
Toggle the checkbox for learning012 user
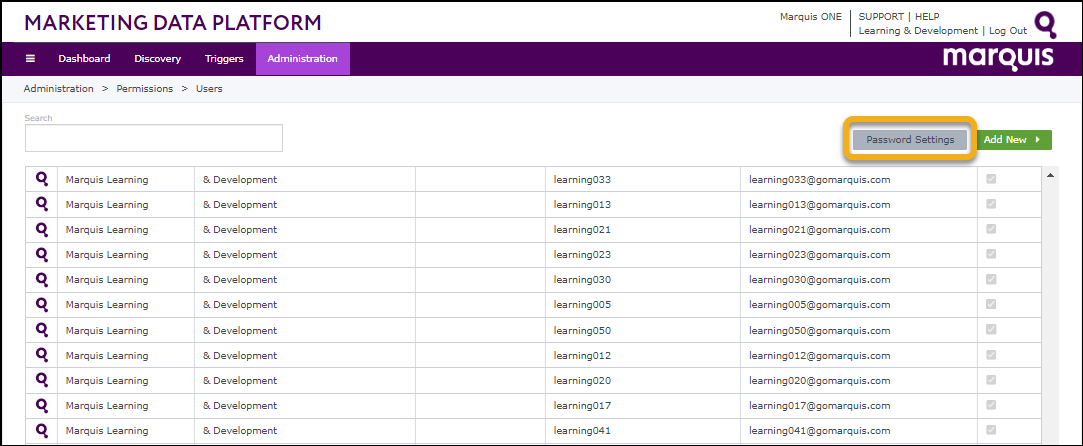pyautogui.click(x=991, y=355)
